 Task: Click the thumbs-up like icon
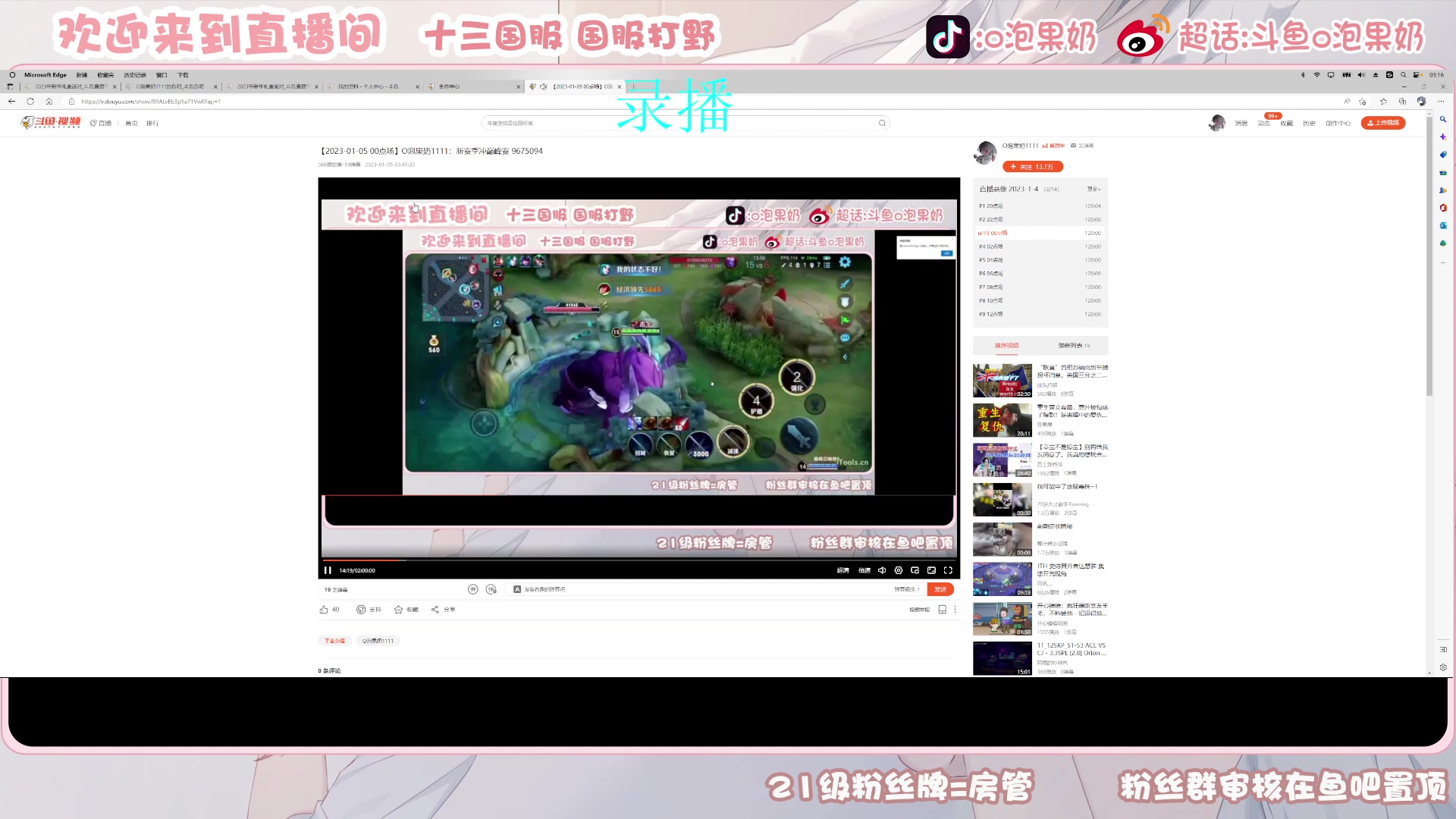click(x=325, y=610)
